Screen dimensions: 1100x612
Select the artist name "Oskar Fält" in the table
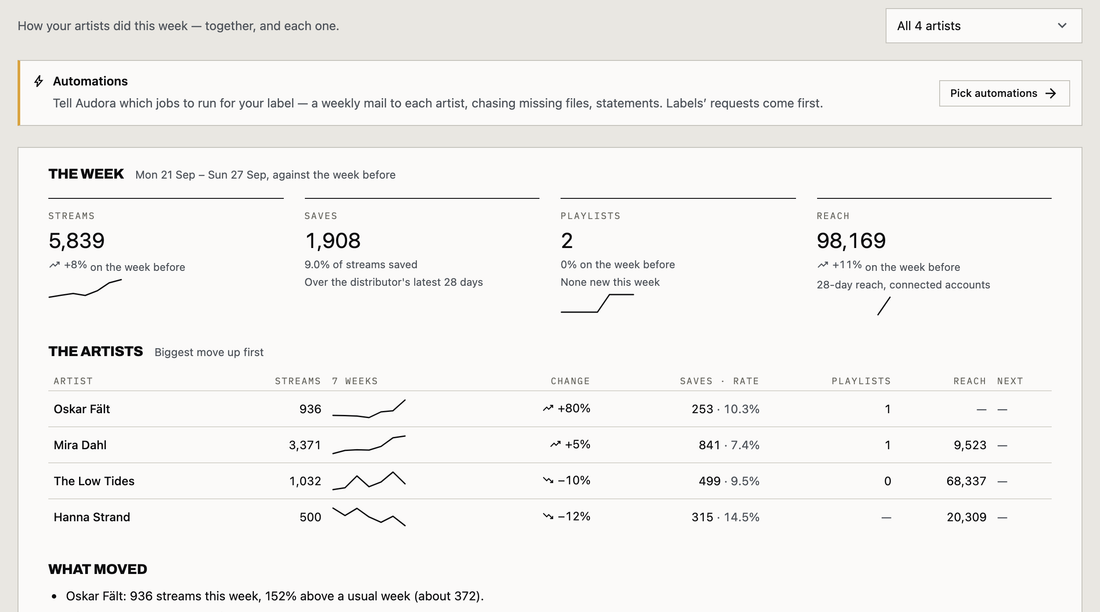(82, 409)
